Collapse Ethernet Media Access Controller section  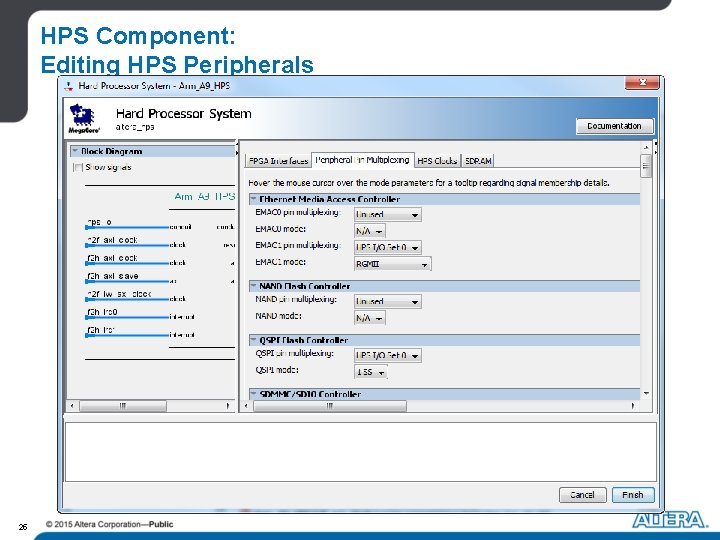point(253,199)
